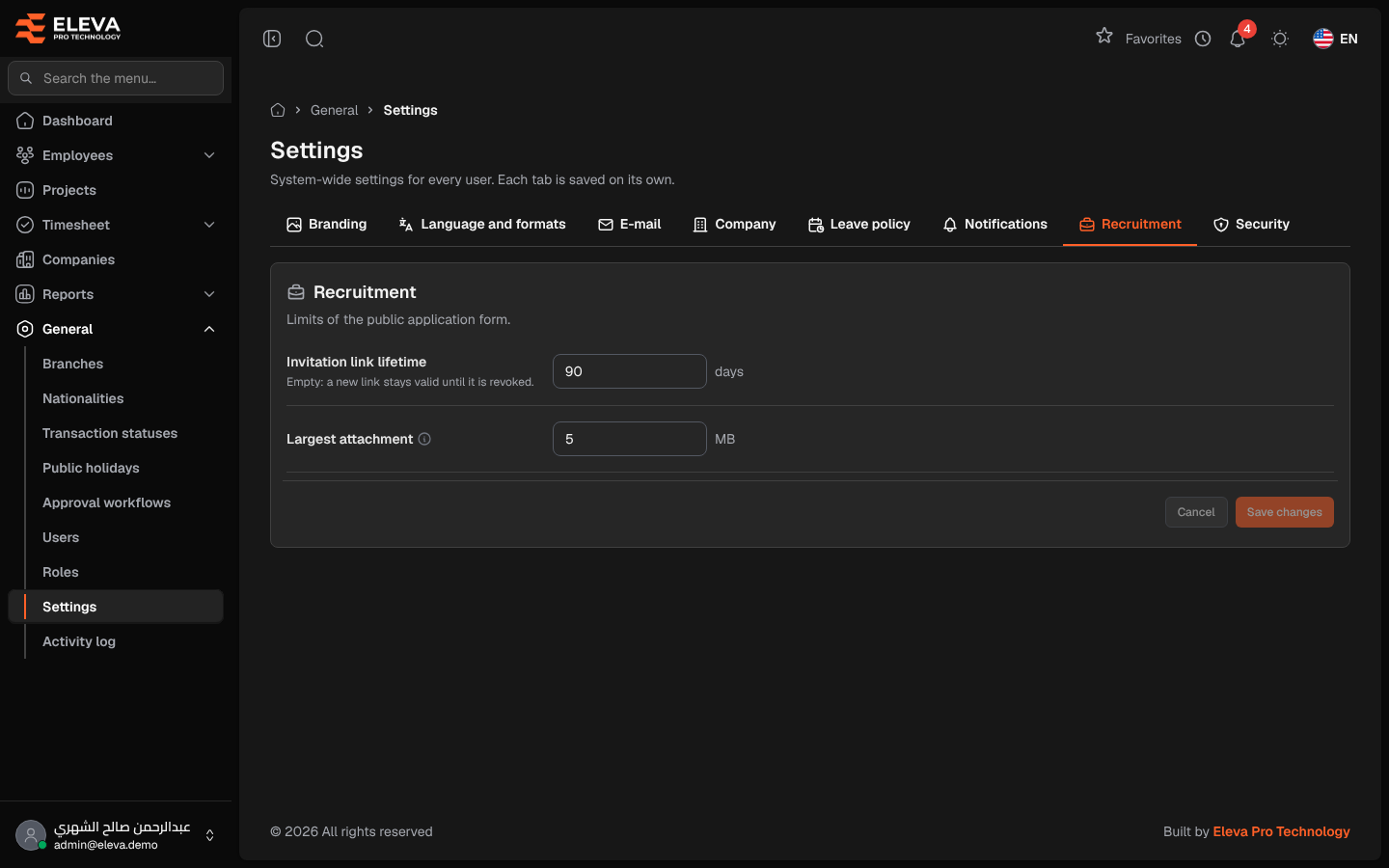Screen dimensions: 1389x868
Task: Open Dashboard from the sidebar
Action: click(116, 121)
